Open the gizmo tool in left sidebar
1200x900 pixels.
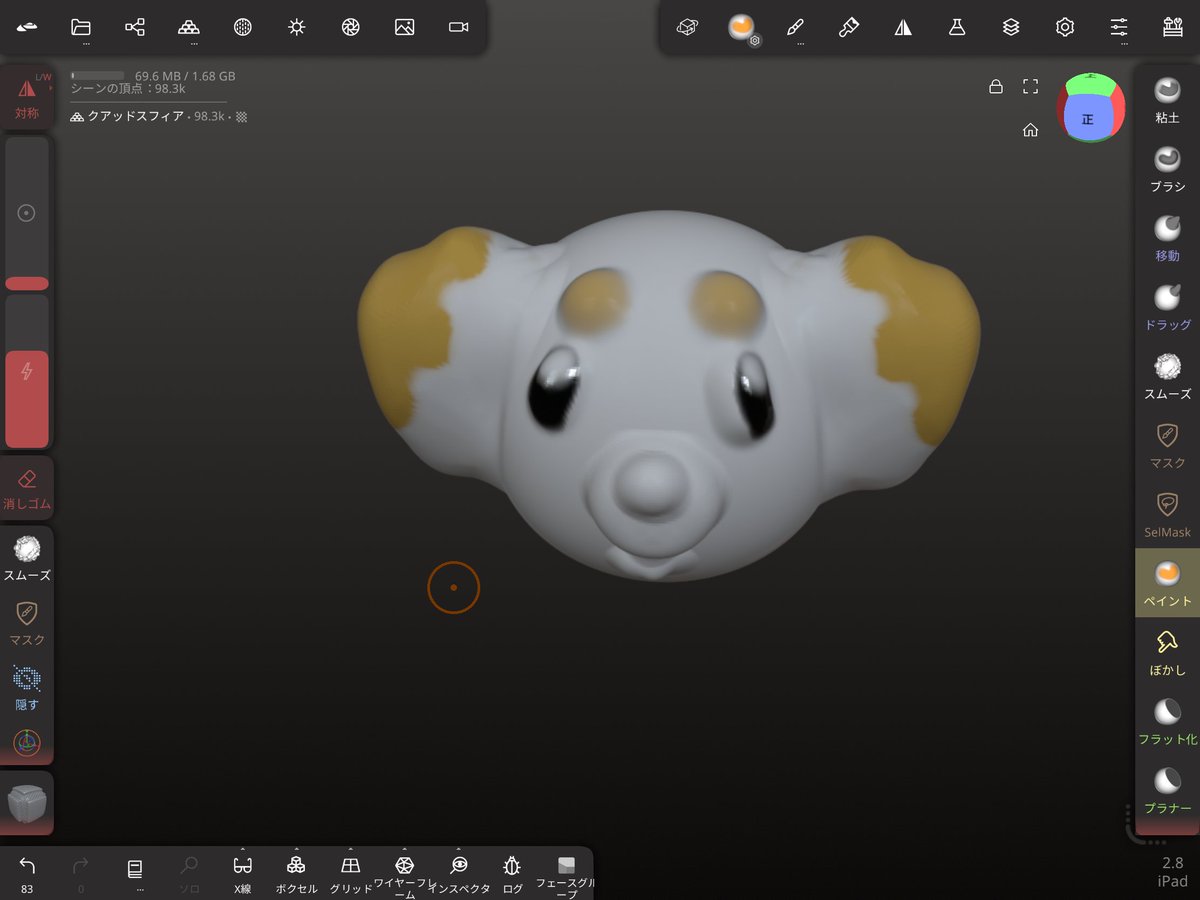(x=27, y=742)
